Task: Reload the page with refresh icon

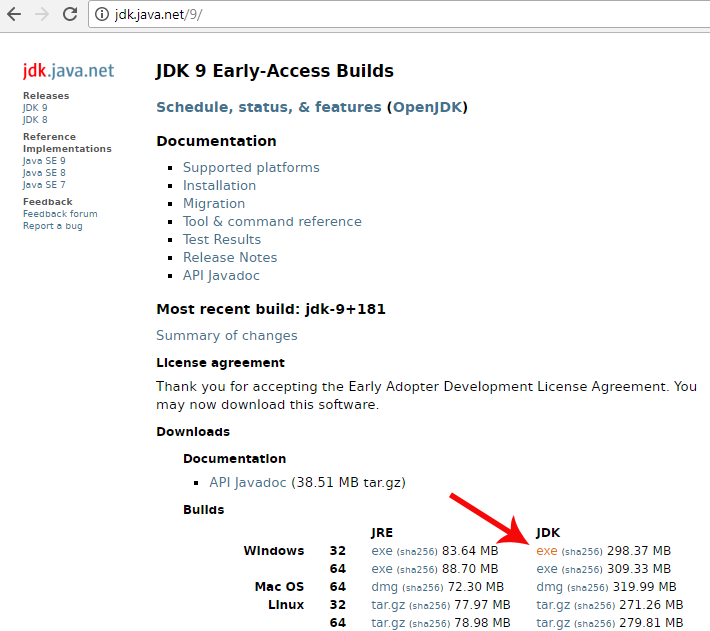Action: tap(70, 14)
